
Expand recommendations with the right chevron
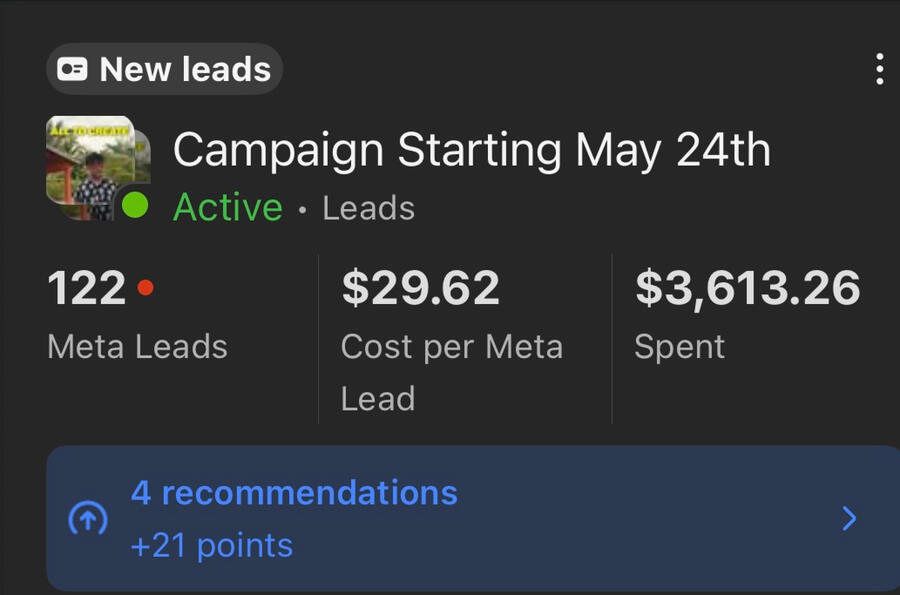(x=849, y=519)
